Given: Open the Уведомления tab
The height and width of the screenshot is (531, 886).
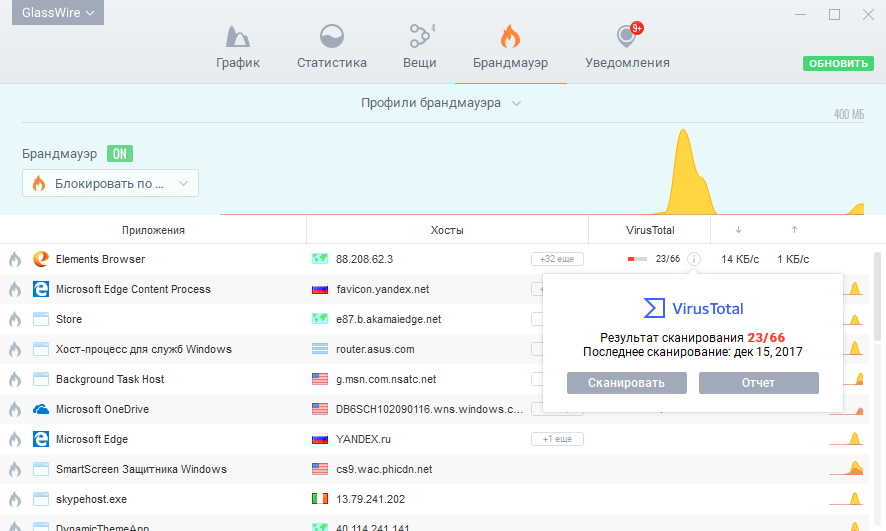Looking at the screenshot, I should point(627,47).
